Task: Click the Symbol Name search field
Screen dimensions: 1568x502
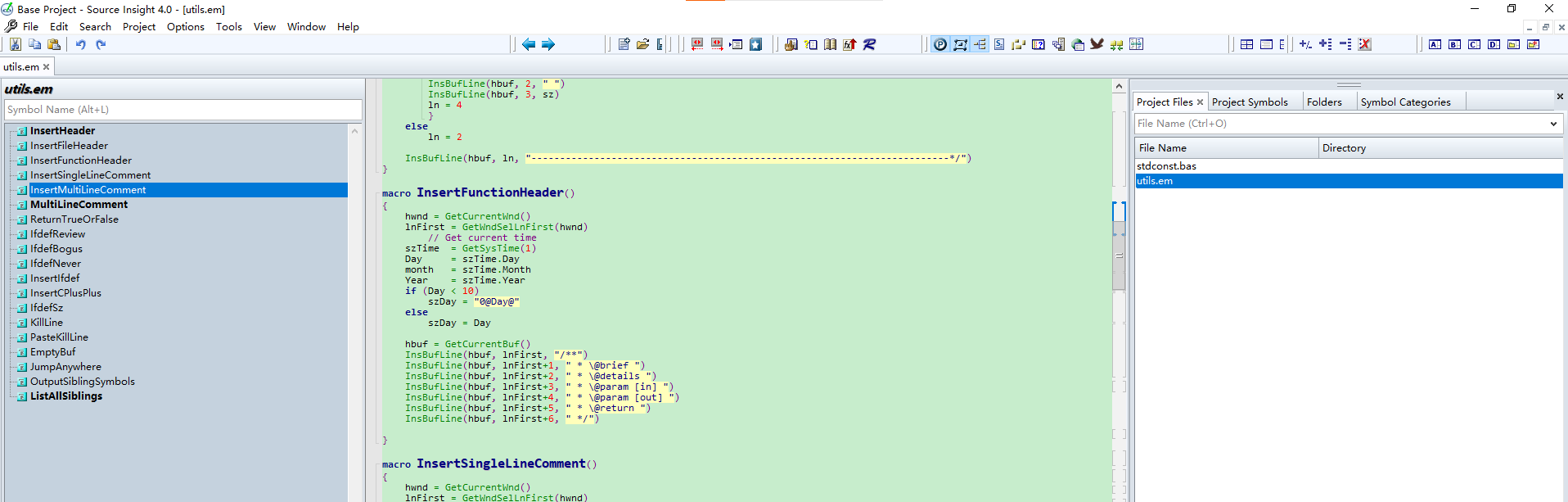Action: 182,110
